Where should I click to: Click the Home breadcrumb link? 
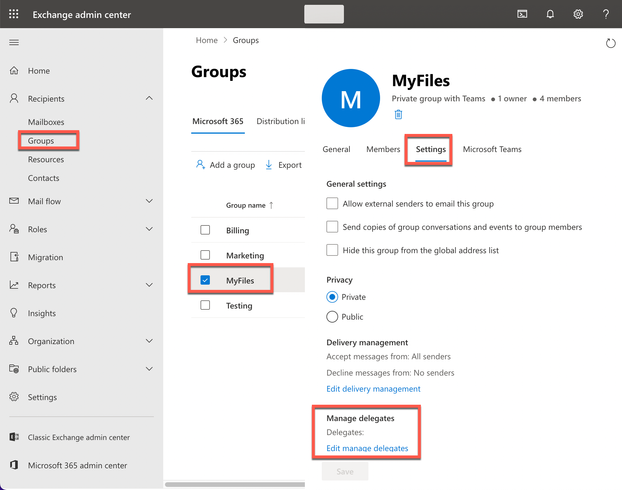click(206, 40)
